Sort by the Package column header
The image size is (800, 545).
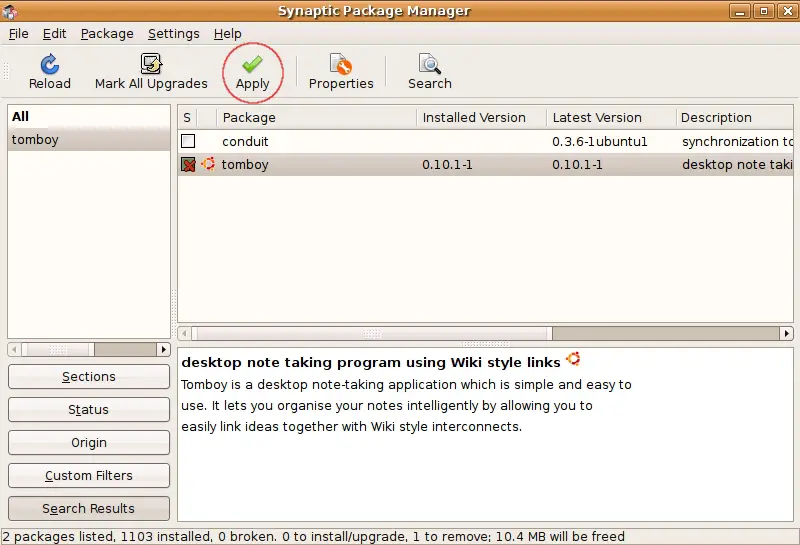[316, 117]
